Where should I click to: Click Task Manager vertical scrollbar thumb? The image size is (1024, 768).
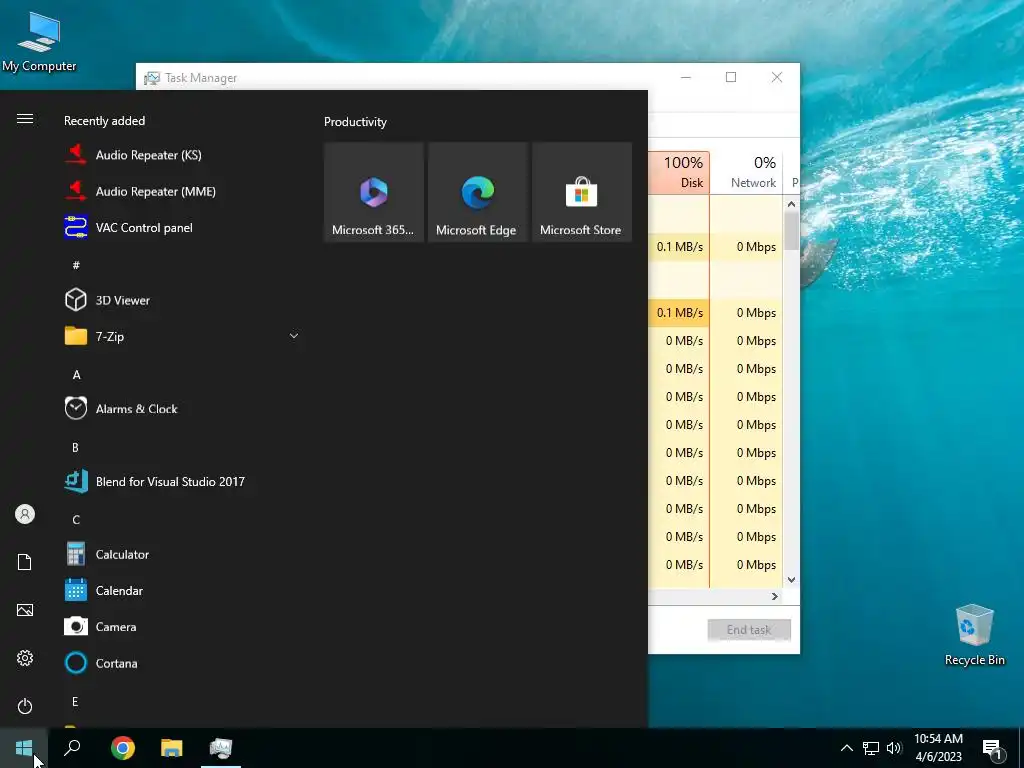point(792,231)
